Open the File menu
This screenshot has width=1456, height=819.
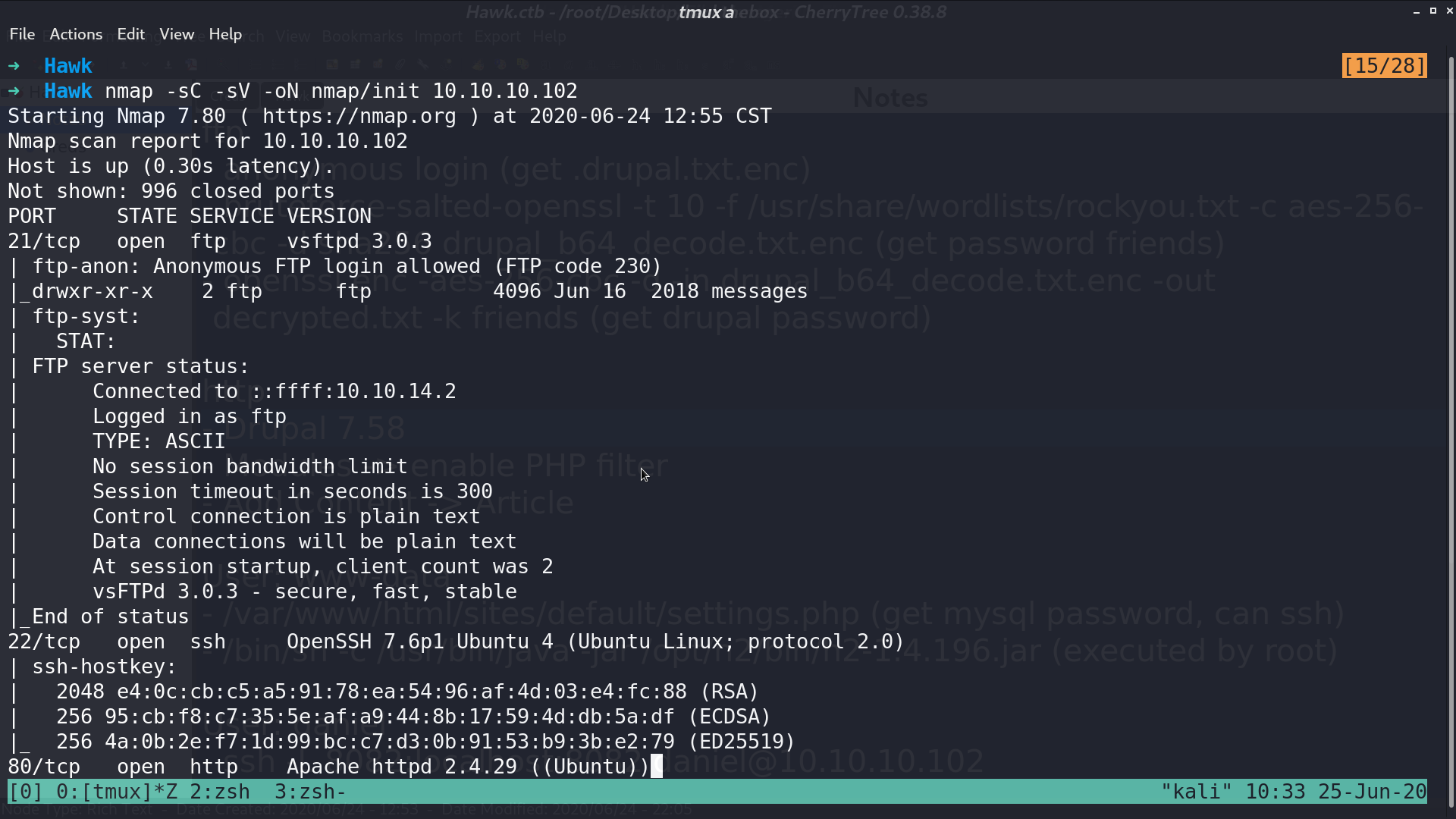[22, 34]
